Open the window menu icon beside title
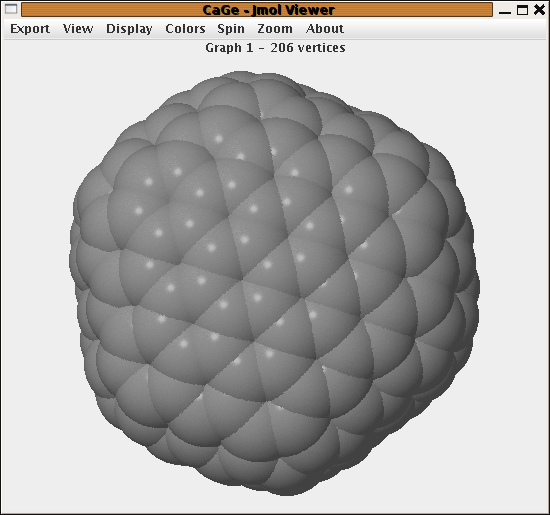This screenshot has width=550, height=515. [x=11, y=9]
